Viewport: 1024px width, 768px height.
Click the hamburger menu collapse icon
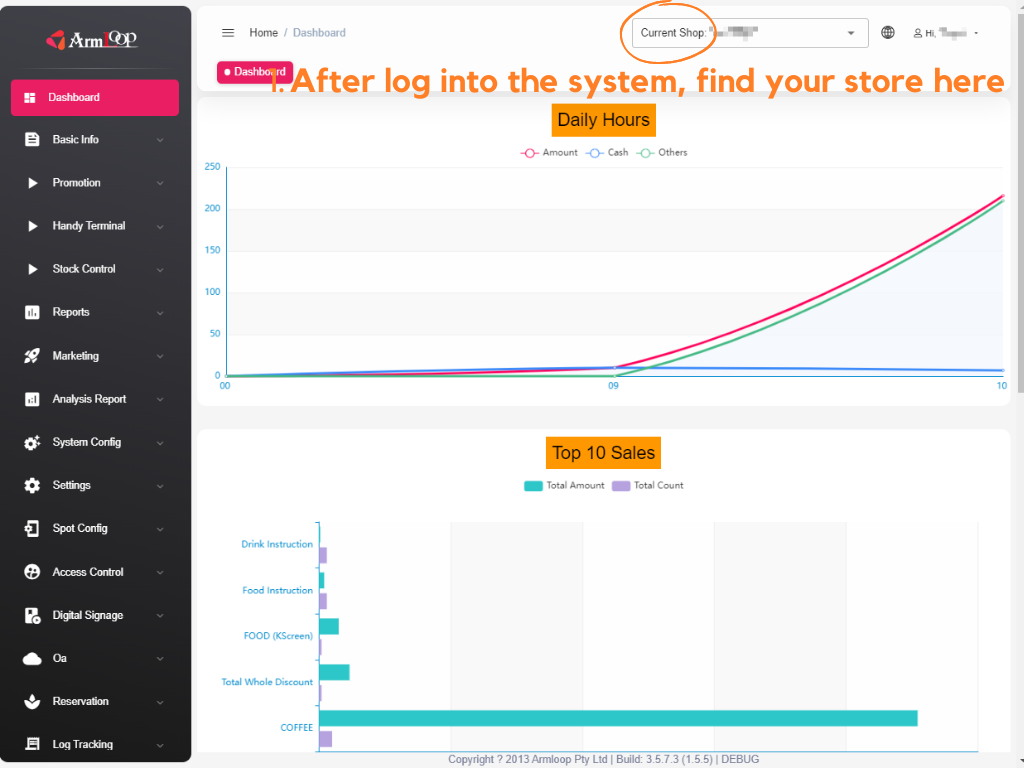coord(228,33)
